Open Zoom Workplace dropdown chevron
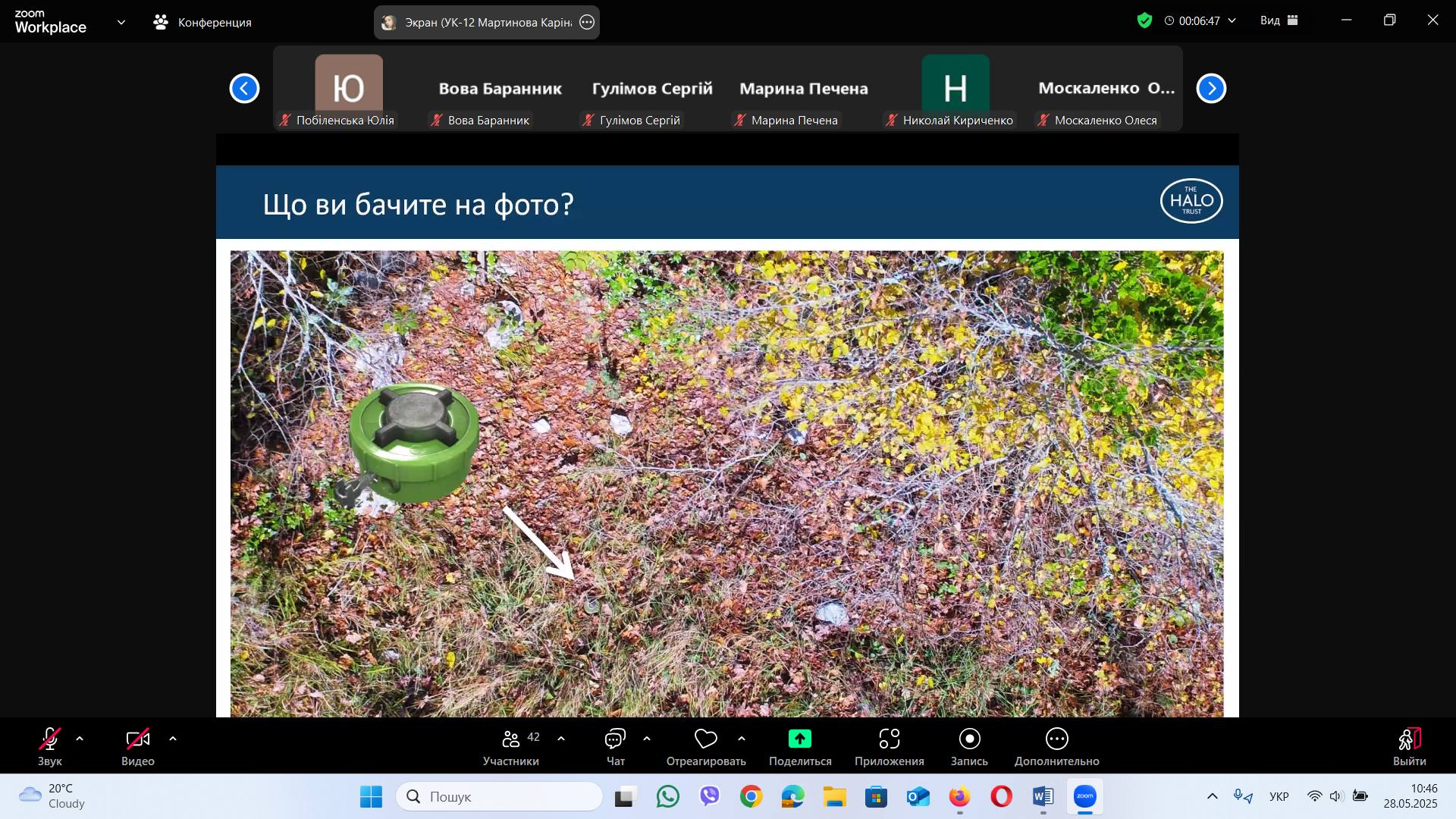Viewport: 1456px width, 819px height. (x=121, y=22)
